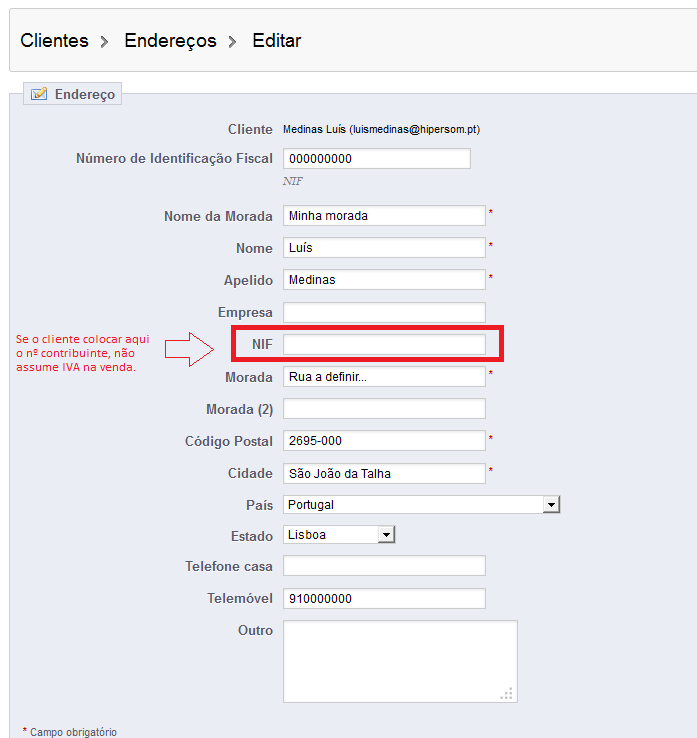Open the Estado dropdown showing Lisboa
697x738 pixels.
339,535
